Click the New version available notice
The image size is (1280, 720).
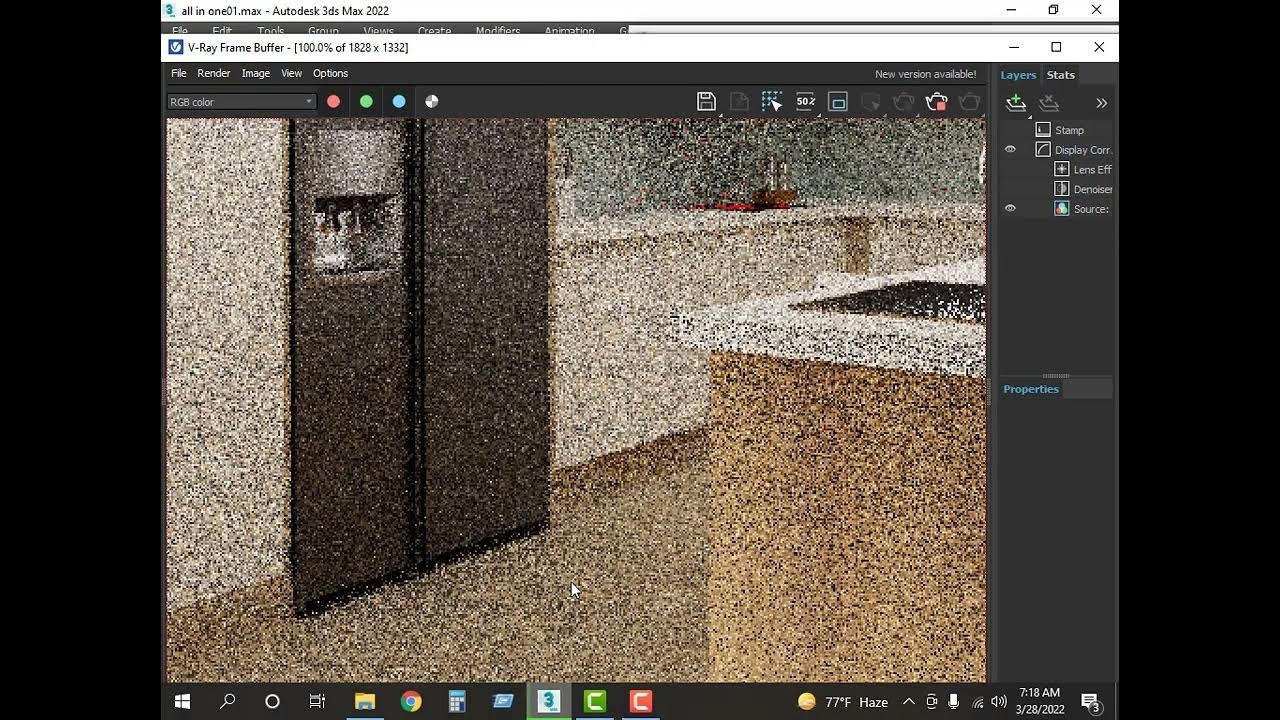click(925, 74)
